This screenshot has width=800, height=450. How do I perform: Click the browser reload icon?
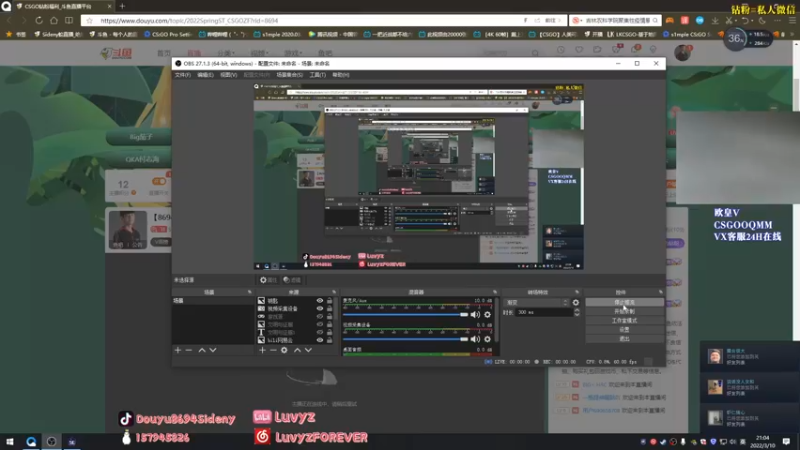coord(39,20)
